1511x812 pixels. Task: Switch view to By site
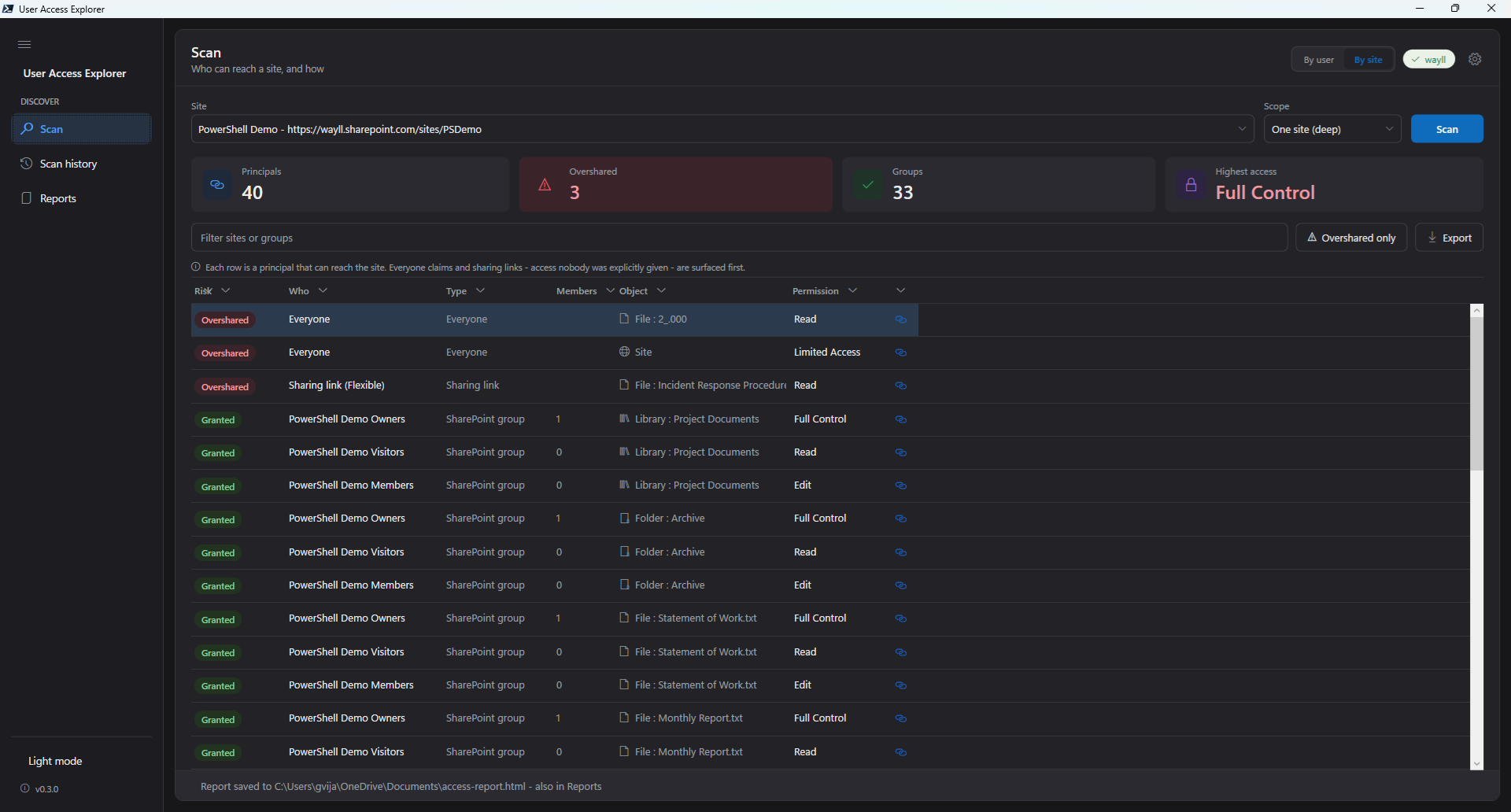[x=1368, y=60]
